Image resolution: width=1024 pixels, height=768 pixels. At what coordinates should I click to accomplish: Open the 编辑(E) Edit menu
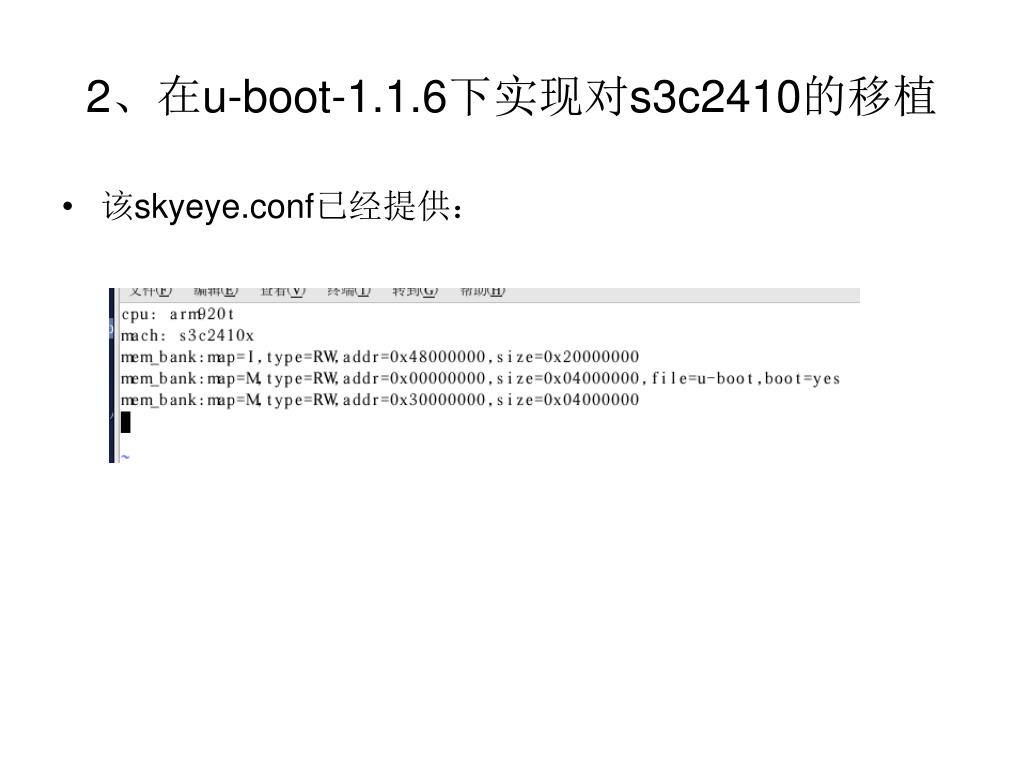tap(216, 291)
